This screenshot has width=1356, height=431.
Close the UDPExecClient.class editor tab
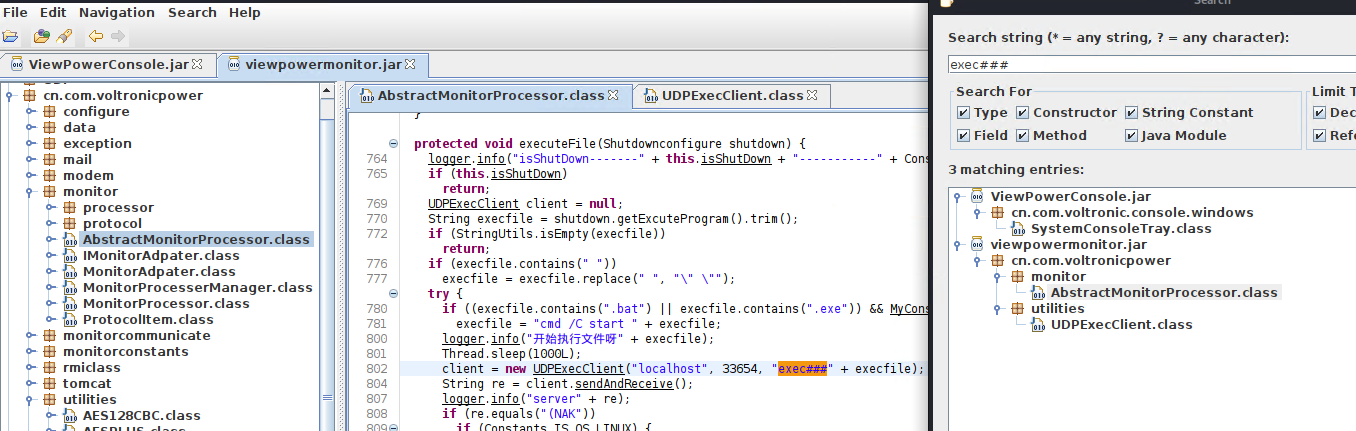coord(813,96)
